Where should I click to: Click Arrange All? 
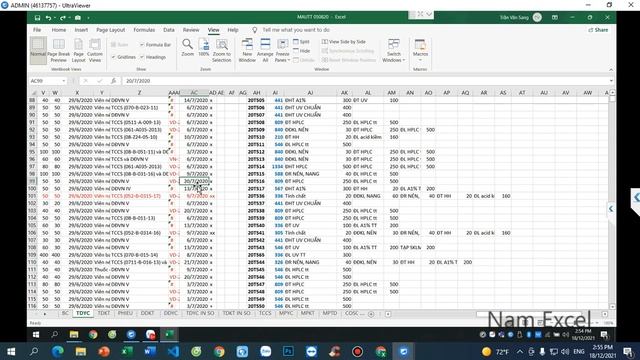point(265,50)
